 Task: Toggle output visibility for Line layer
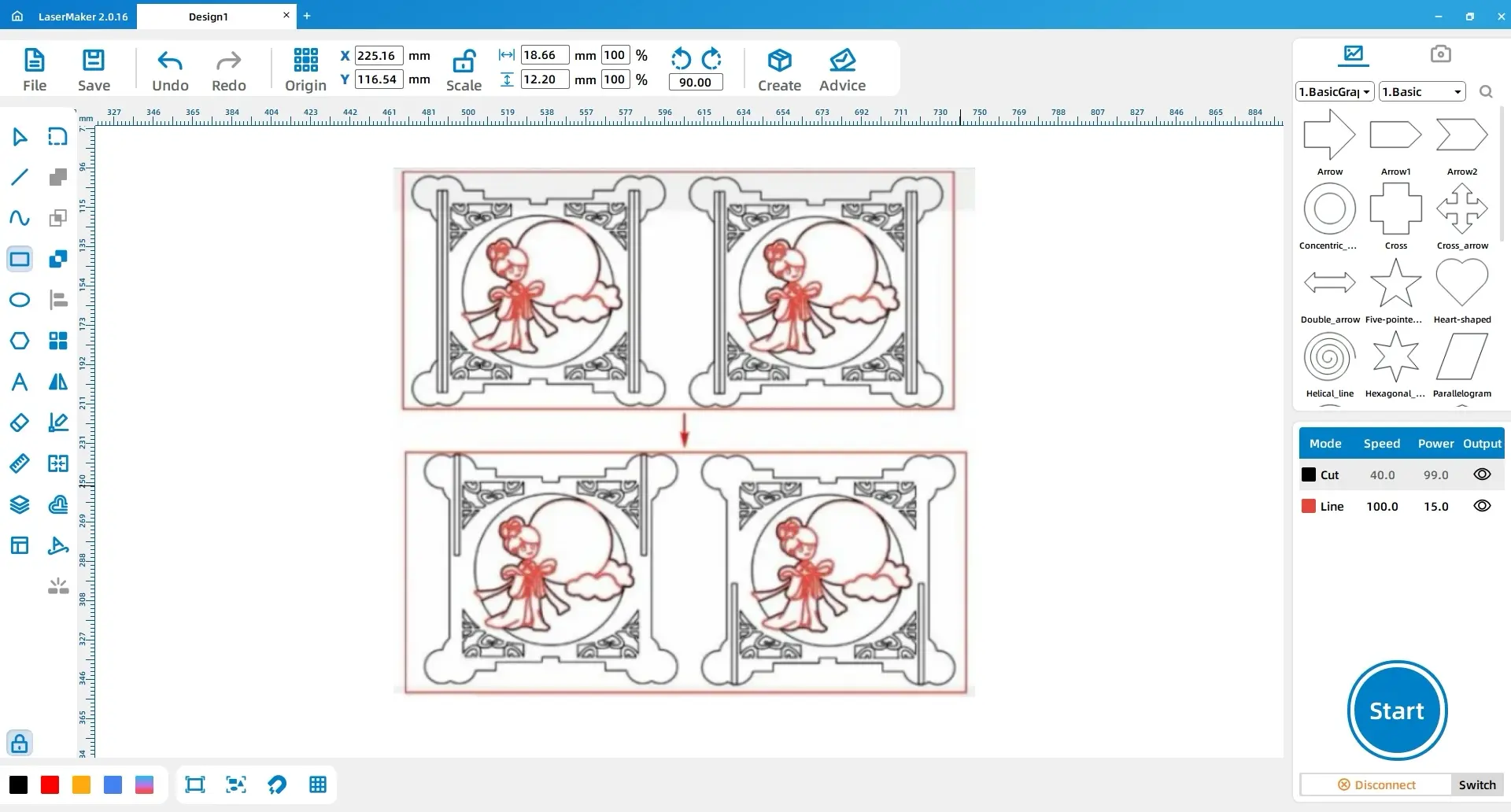click(1482, 506)
